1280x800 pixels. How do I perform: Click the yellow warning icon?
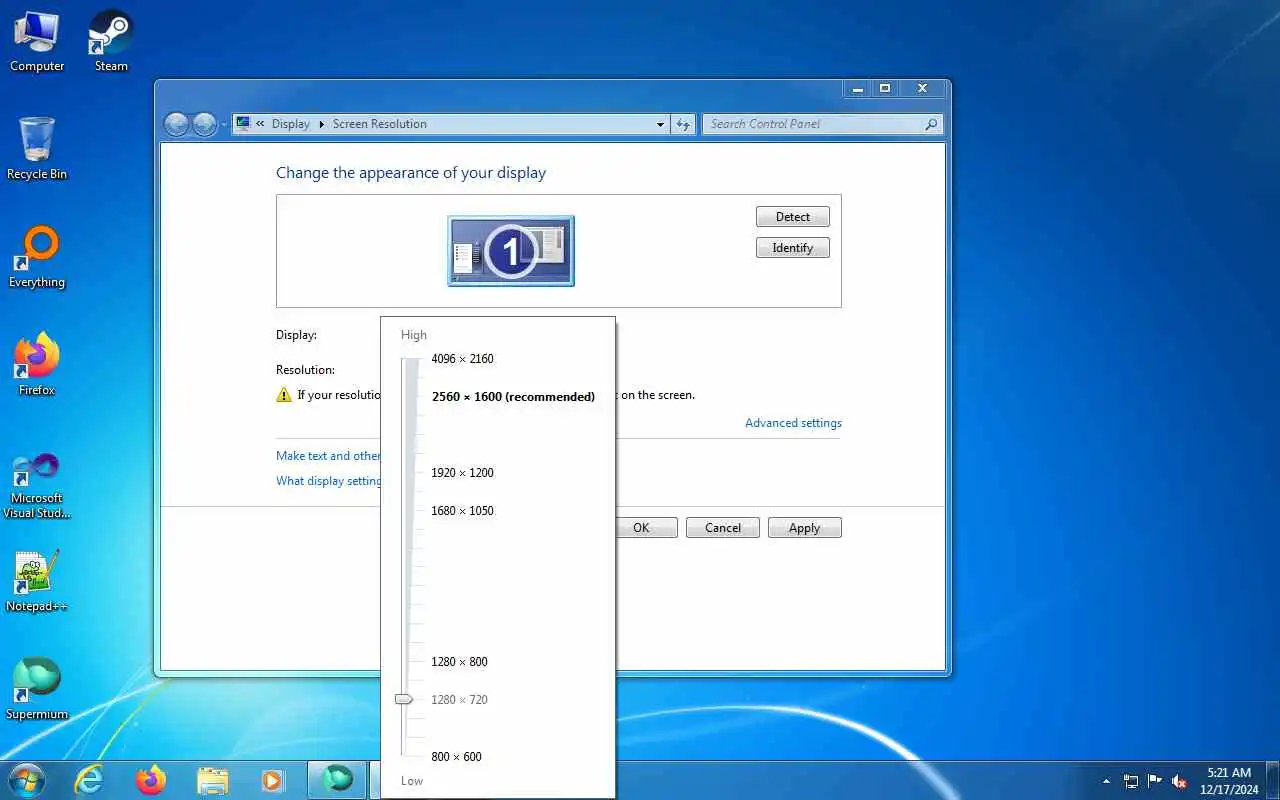click(284, 395)
